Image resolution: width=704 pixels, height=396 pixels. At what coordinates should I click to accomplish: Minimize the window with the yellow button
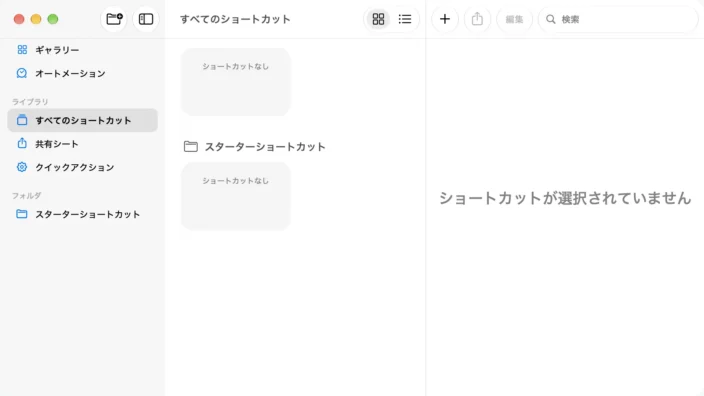tap(36, 19)
